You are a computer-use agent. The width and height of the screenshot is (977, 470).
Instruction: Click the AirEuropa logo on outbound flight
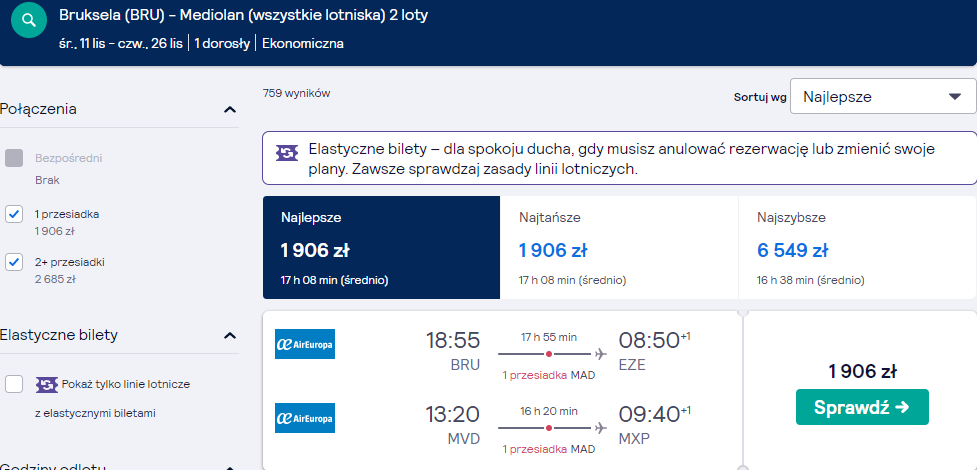pos(305,344)
